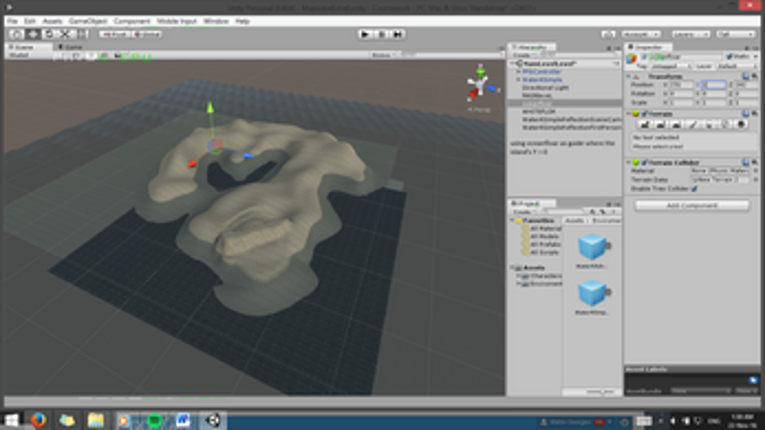Click the red X-axis move handle
765x430 pixels.
pyautogui.click(x=191, y=165)
